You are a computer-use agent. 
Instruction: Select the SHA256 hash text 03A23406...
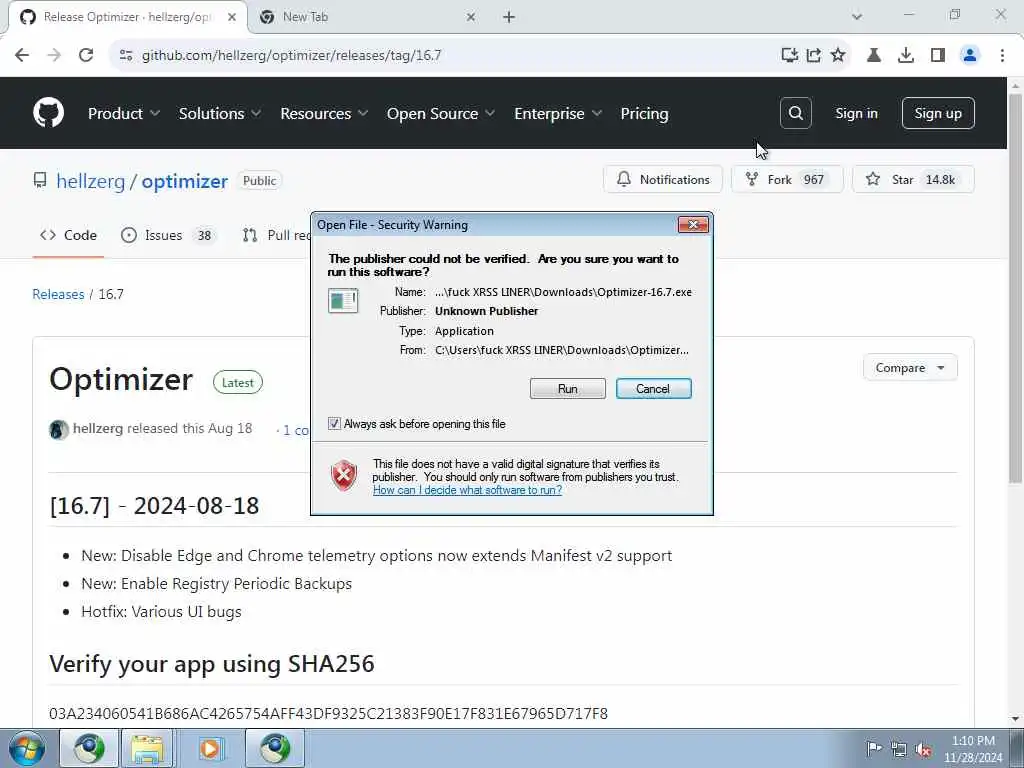pyautogui.click(x=328, y=713)
